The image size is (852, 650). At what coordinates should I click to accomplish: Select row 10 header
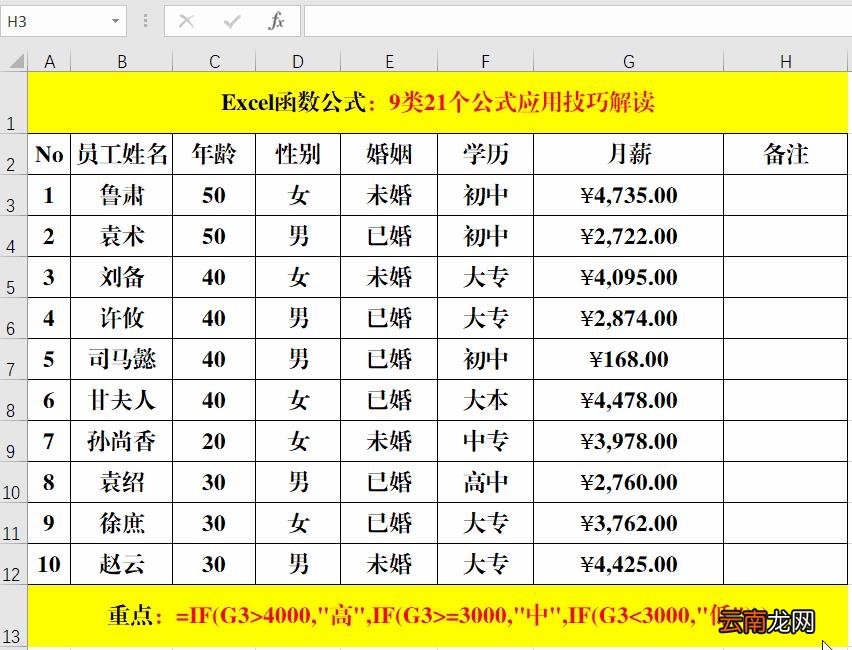pos(14,482)
